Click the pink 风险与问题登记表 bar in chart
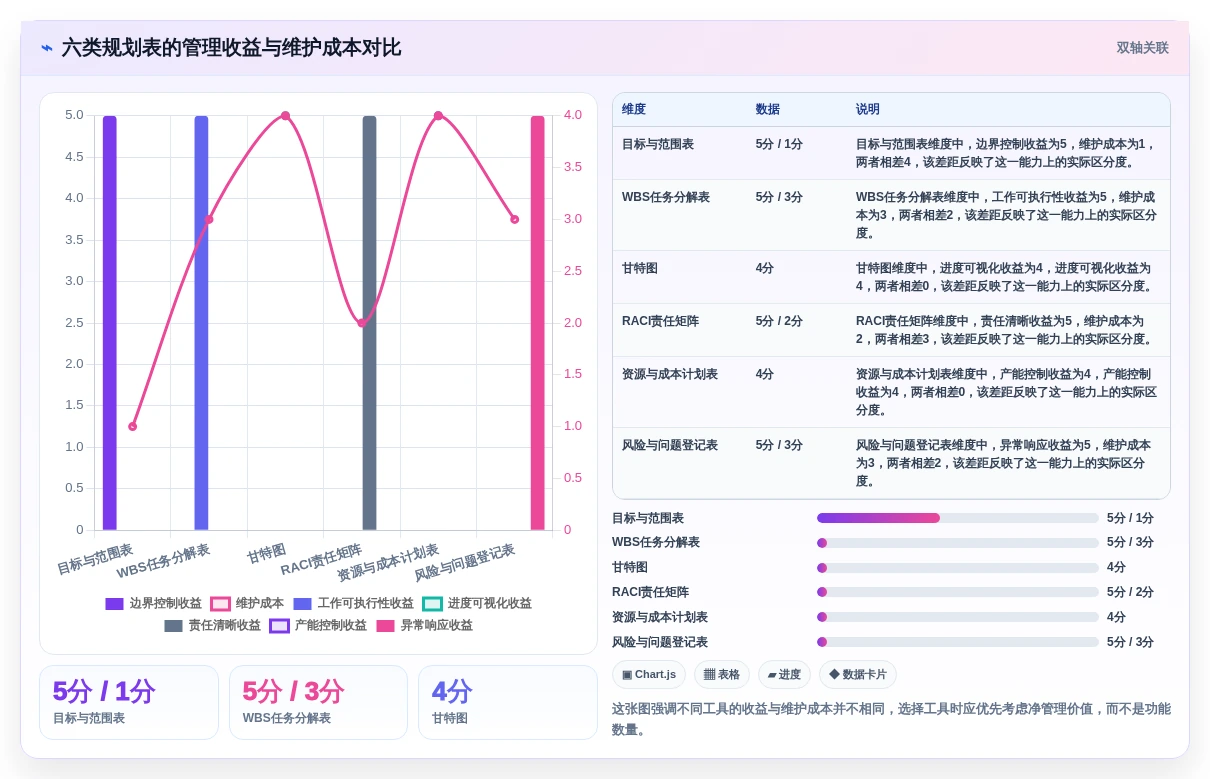Viewport: 1210px width, 779px height. pos(538,323)
